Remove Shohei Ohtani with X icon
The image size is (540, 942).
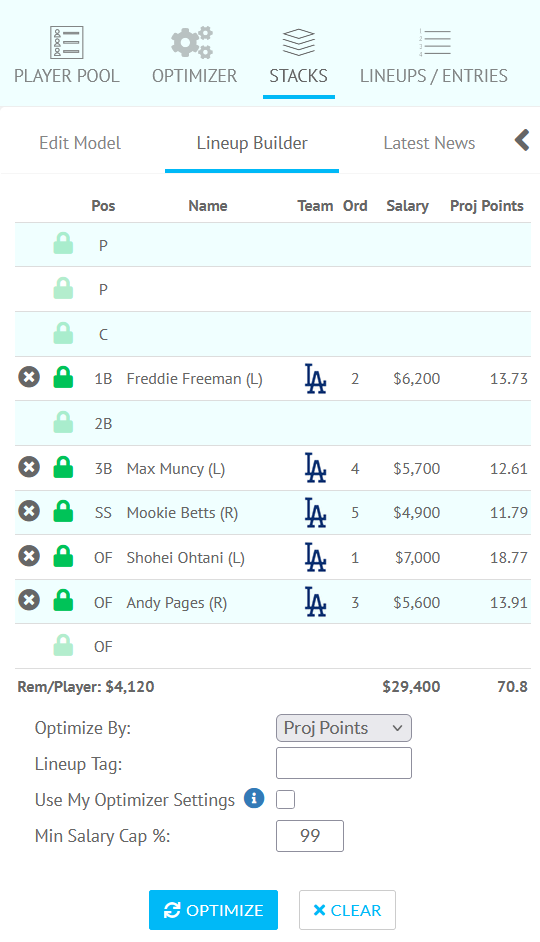coord(29,556)
